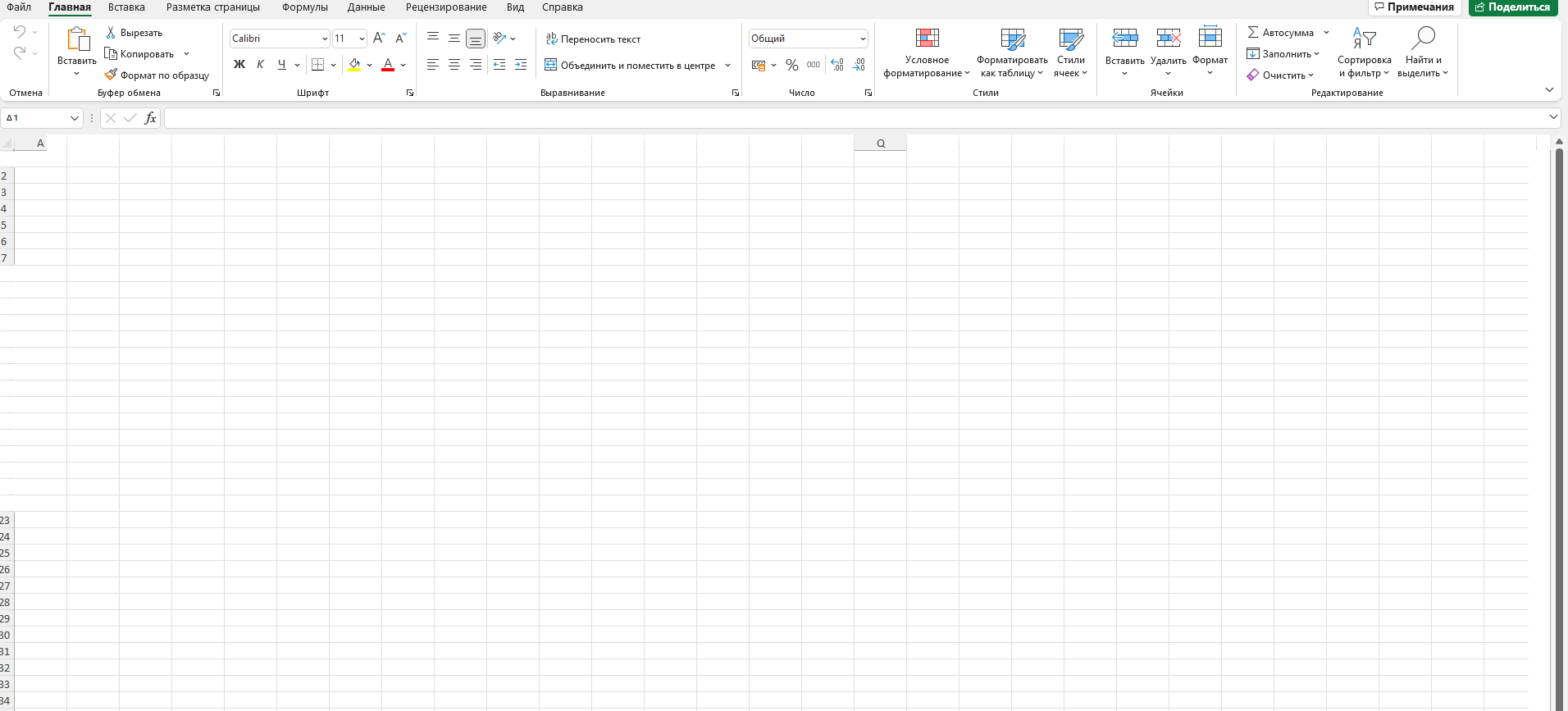The image size is (1568, 711).
Task: Toggle top vertical alignment
Action: (433, 39)
